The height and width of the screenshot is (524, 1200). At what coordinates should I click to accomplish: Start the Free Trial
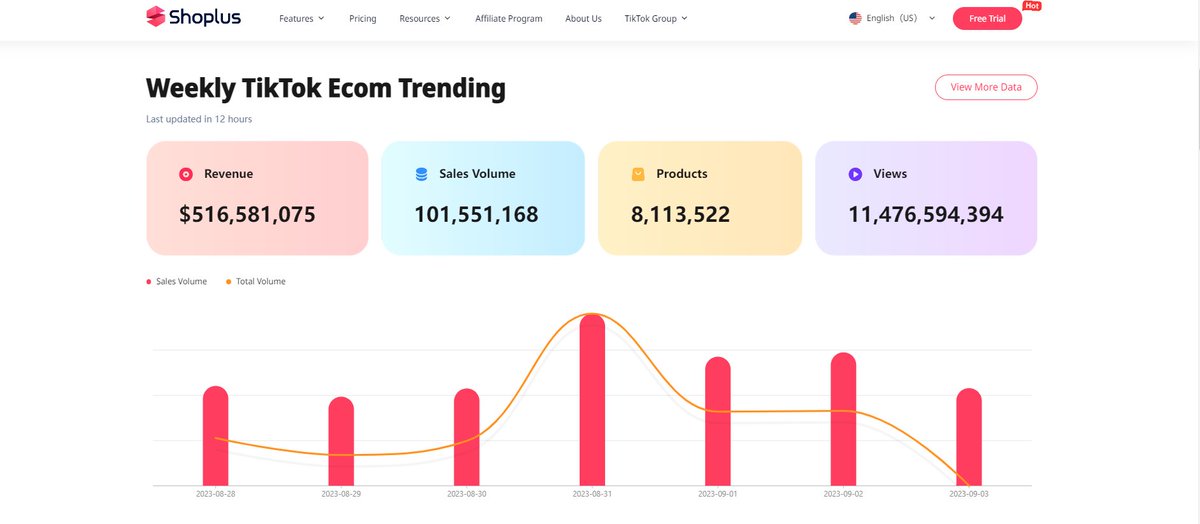pos(987,18)
